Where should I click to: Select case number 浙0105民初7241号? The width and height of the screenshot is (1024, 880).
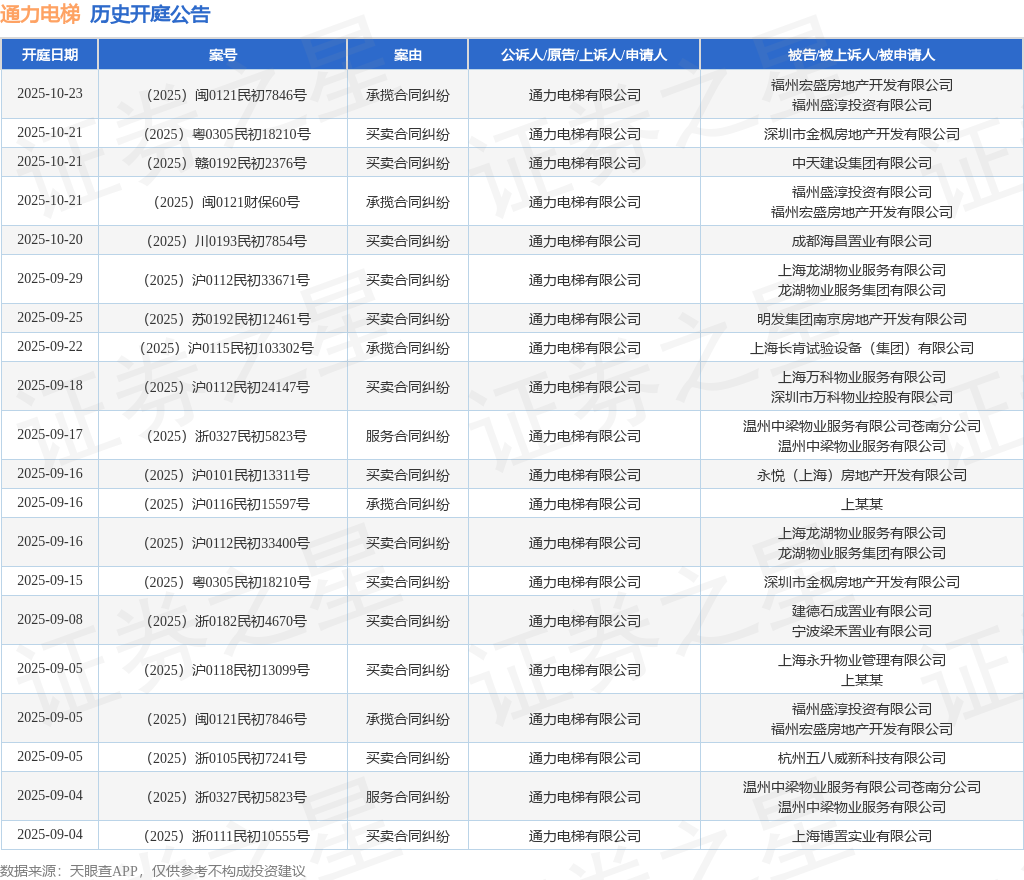pyautogui.click(x=227, y=758)
